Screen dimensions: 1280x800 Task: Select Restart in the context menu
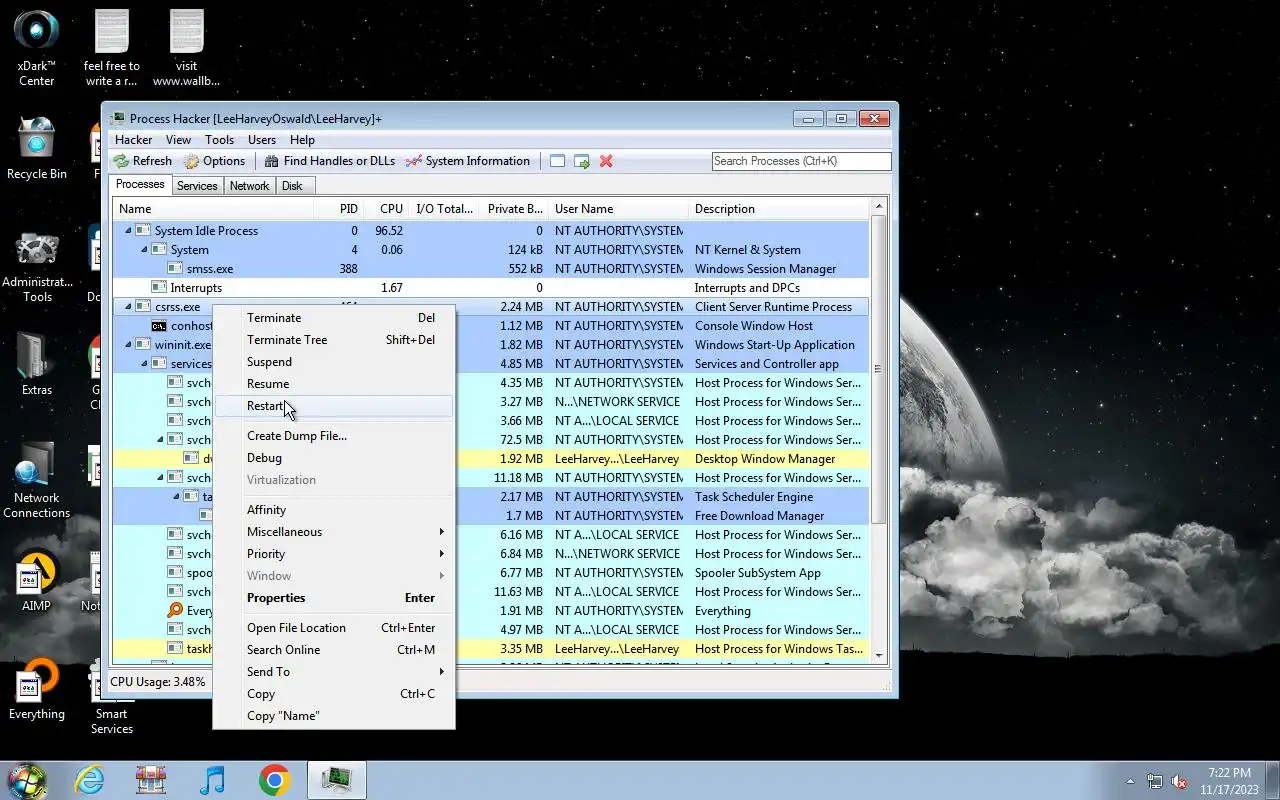point(334,406)
